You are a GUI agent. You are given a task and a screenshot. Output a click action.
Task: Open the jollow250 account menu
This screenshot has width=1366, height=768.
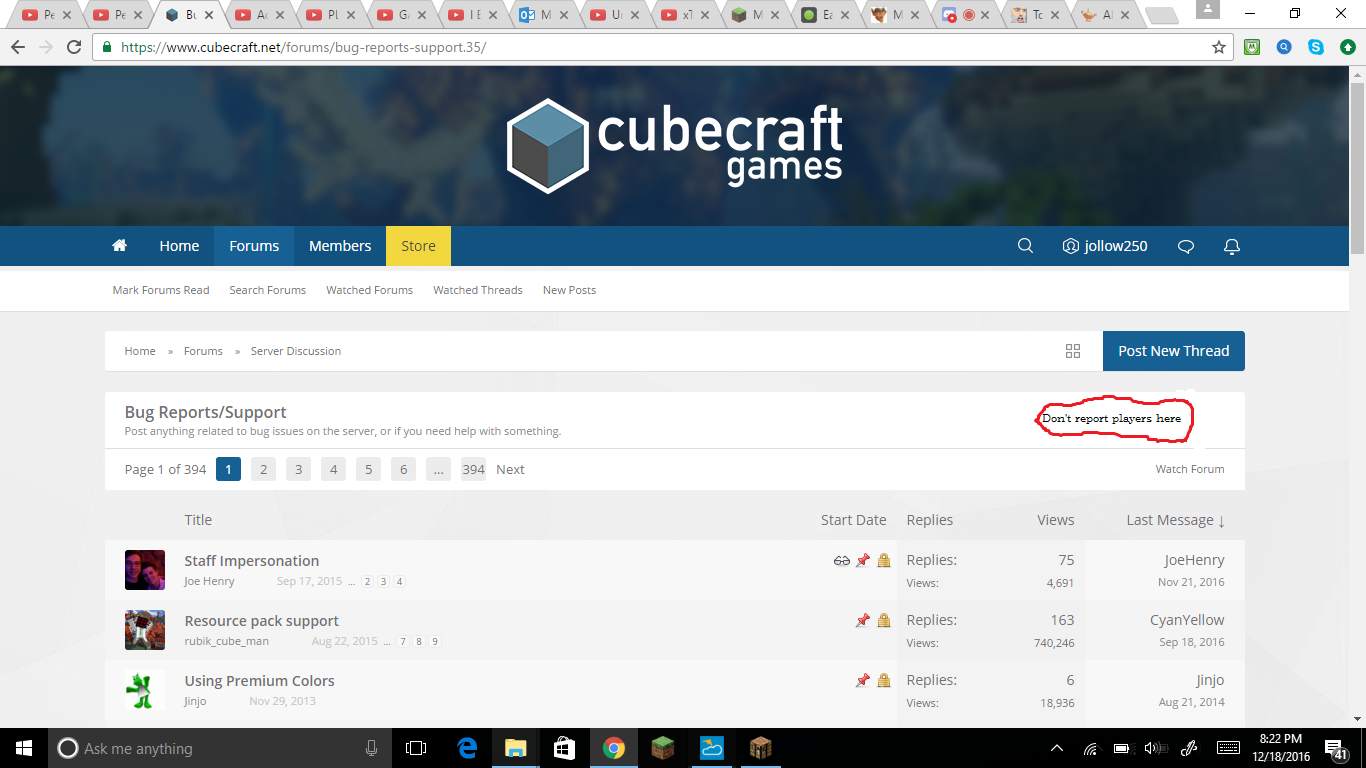coord(1105,246)
